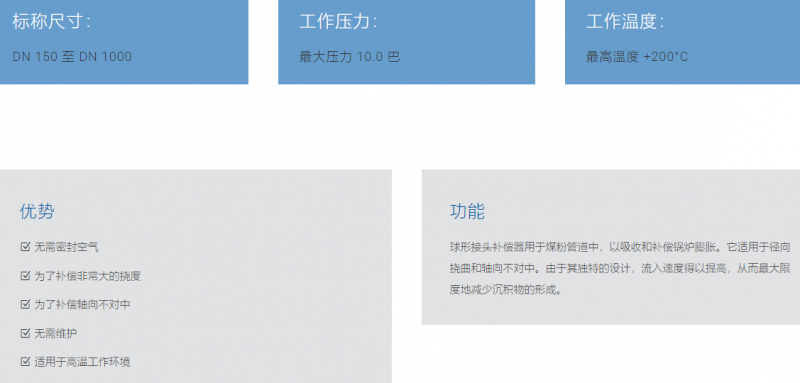Click the checkmark icon beside 无需维护
The height and width of the screenshot is (383, 800).
[x=25, y=334]
